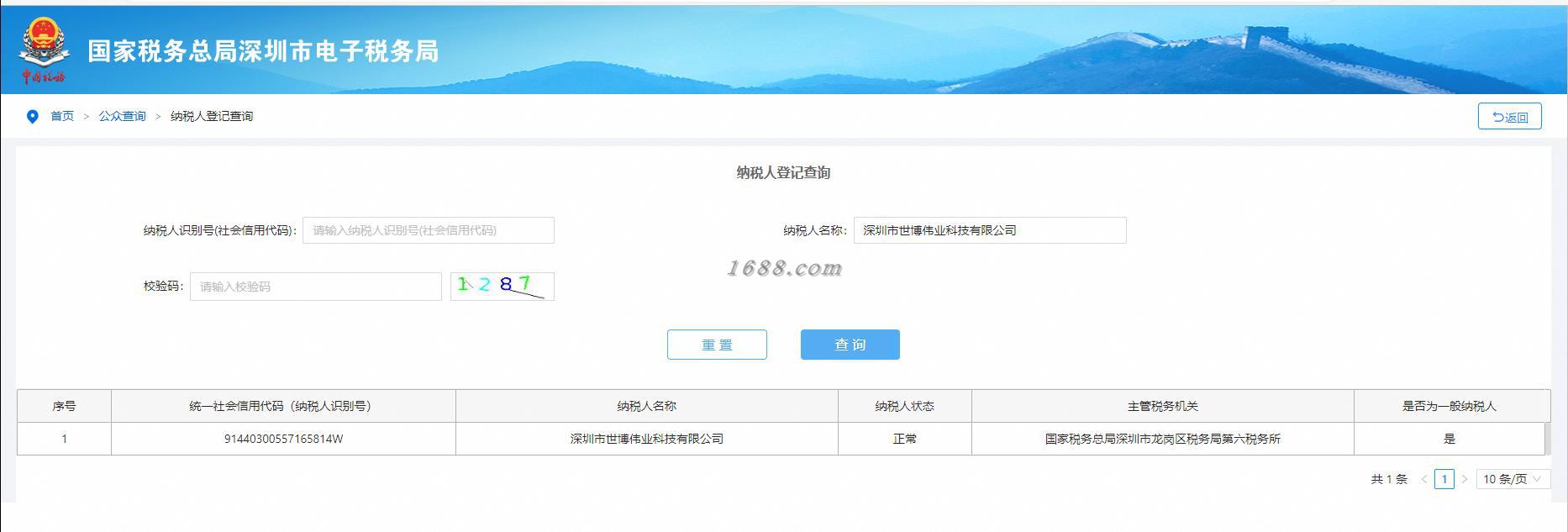Viewport: 1568px width, 532px height.
Task: Click the 纳税人状态 column header
Action: (x=905, y=406)
